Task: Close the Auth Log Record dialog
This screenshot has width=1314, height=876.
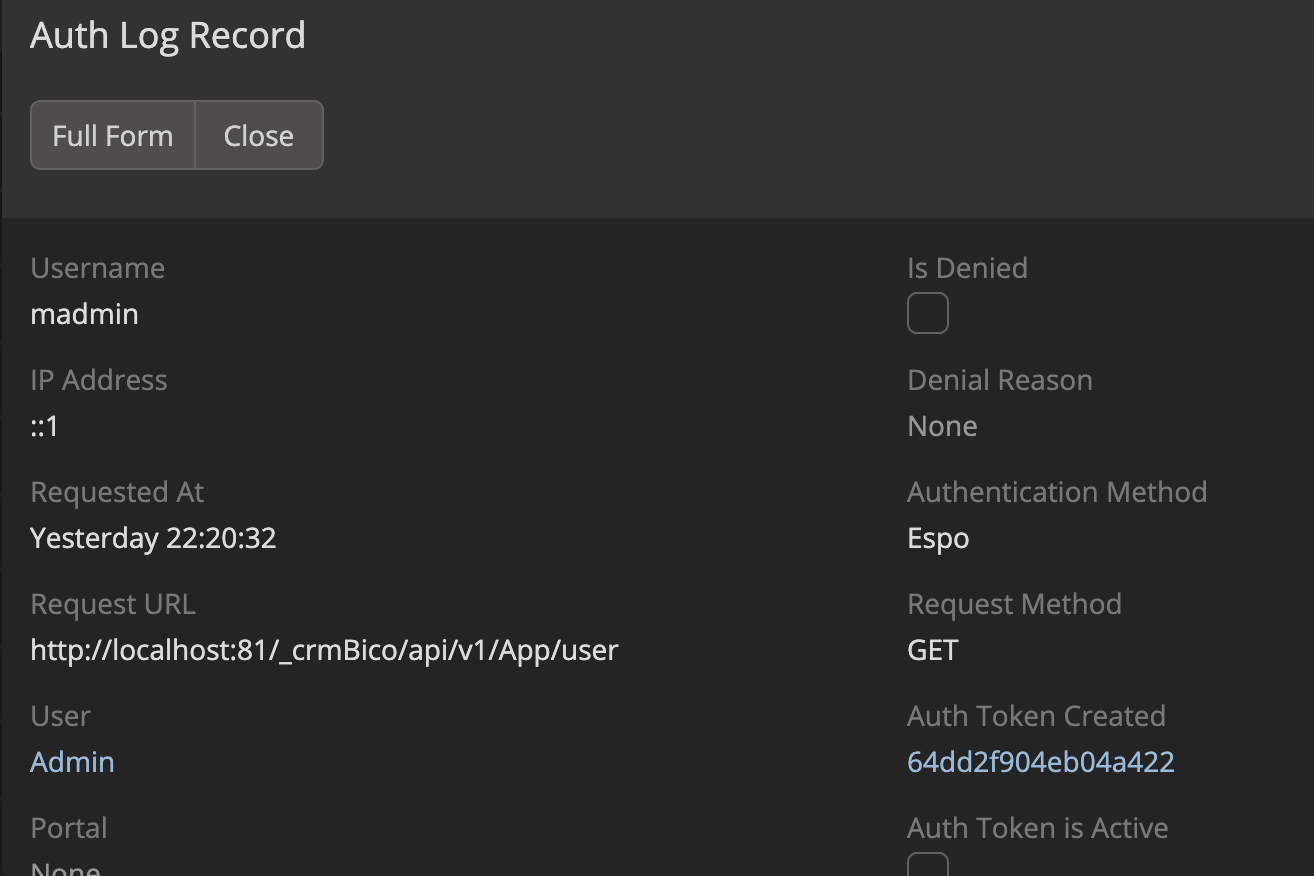Action: [x=258, y=135]
